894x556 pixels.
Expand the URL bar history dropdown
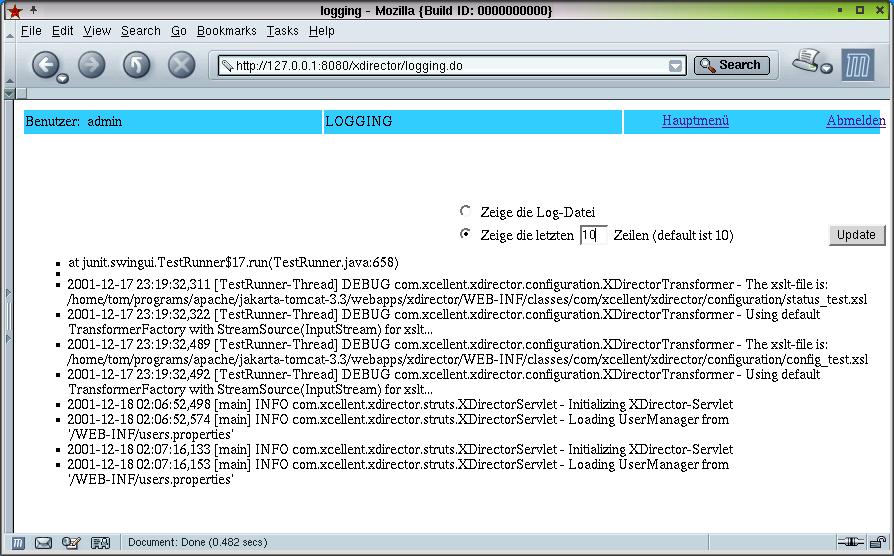pyautogui.click(x=677, y=66)
